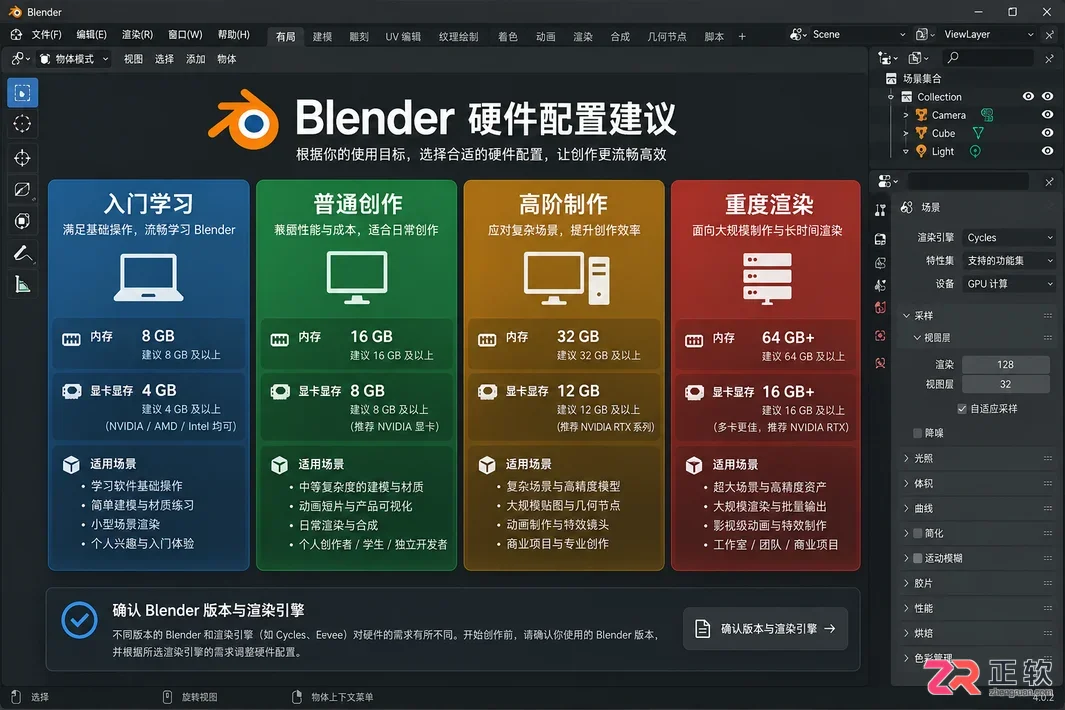Activate the Annotate pencil tool

(x=22, y=253)
